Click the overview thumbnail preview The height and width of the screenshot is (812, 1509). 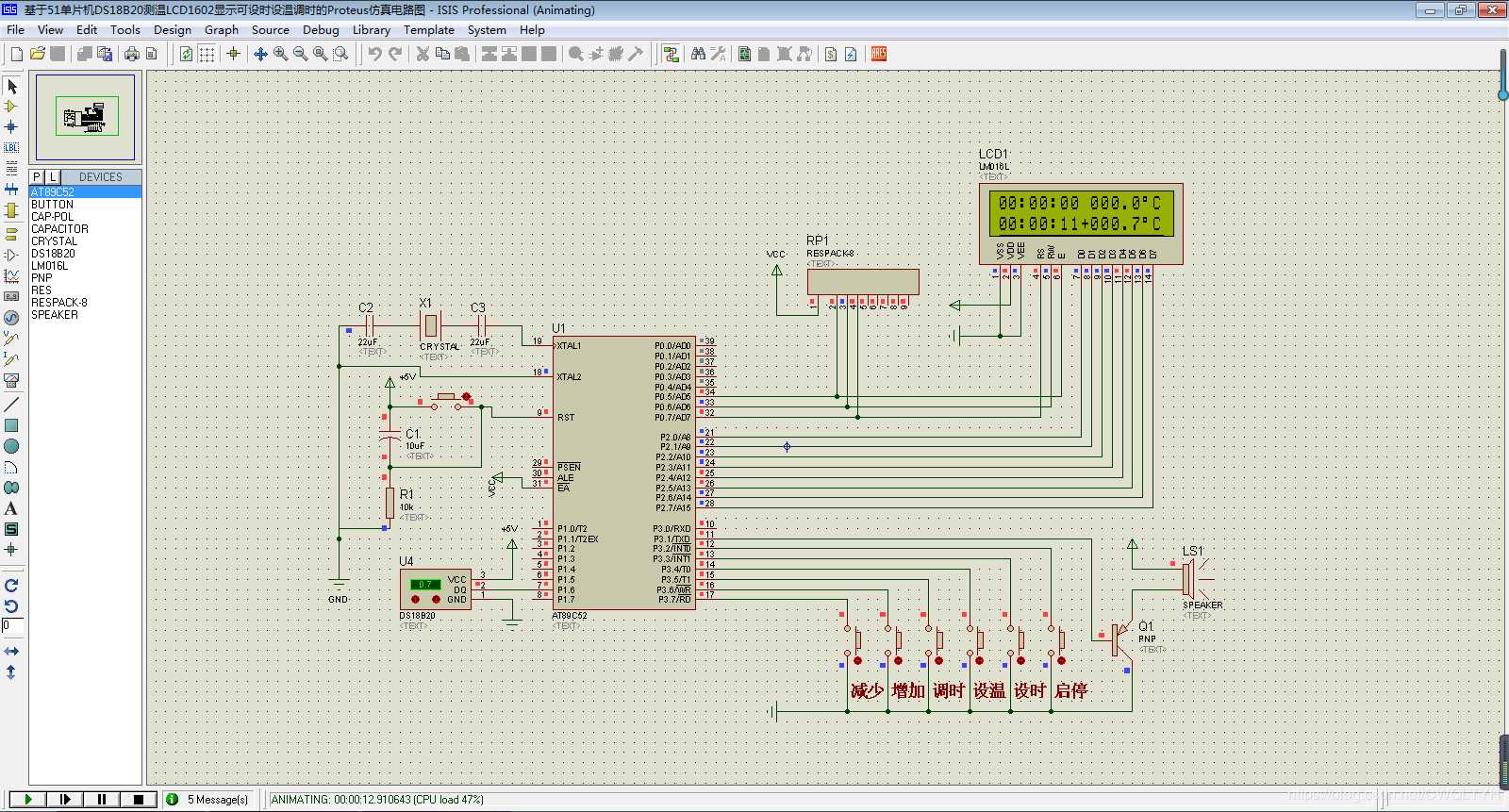click(86, 117)
